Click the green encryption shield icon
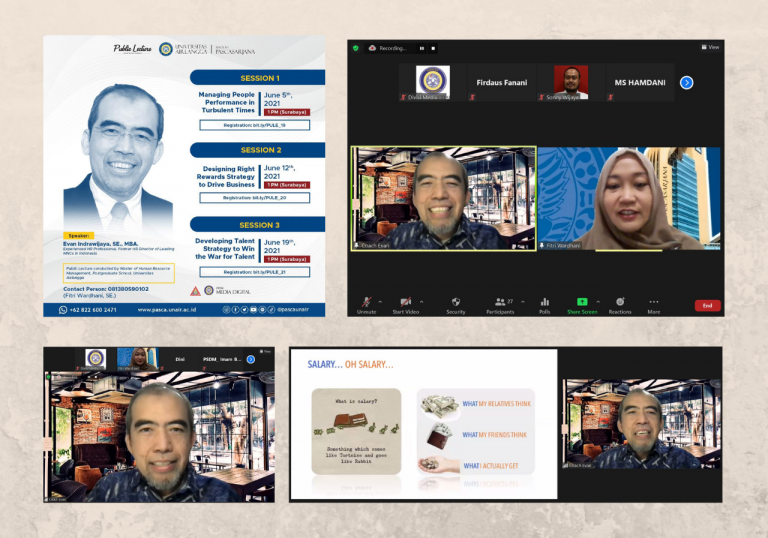This screenshot has width=768, height=538. click(356, 48)
